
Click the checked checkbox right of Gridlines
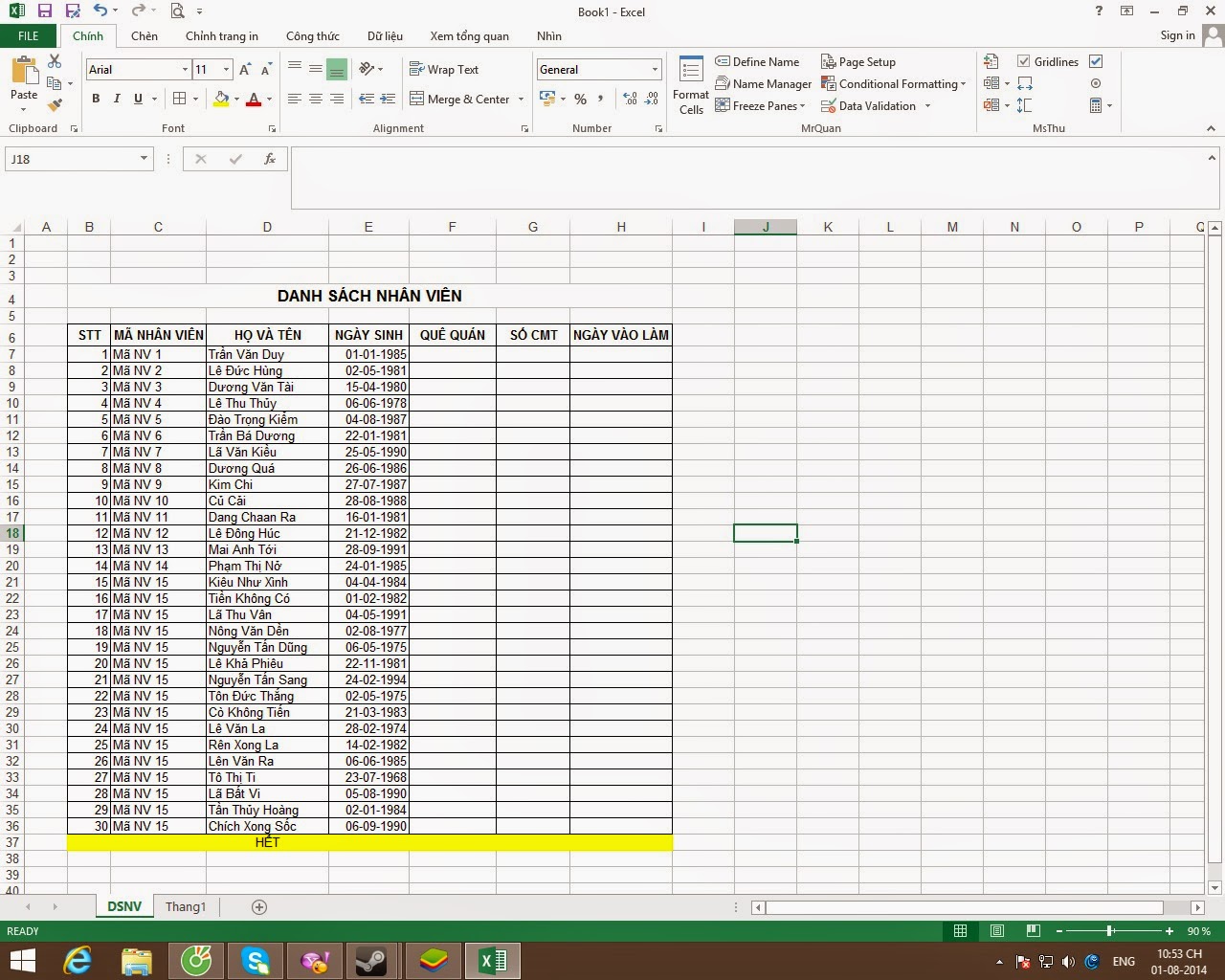tap(1095, 61)
